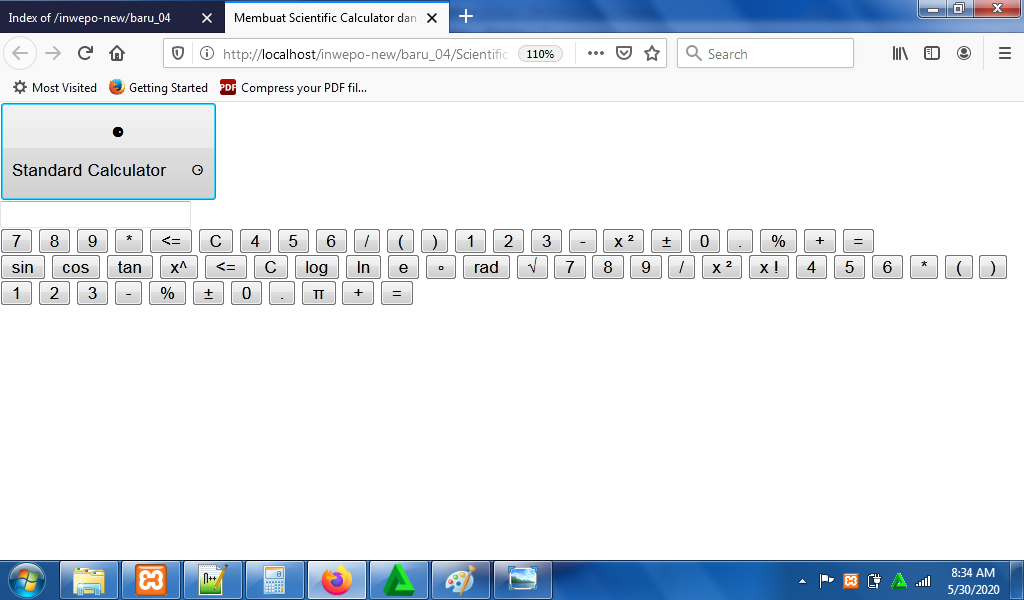Toggle the rad angle mode button
The width and height of the screenshot is (1024, 600).
coord(486,267)
